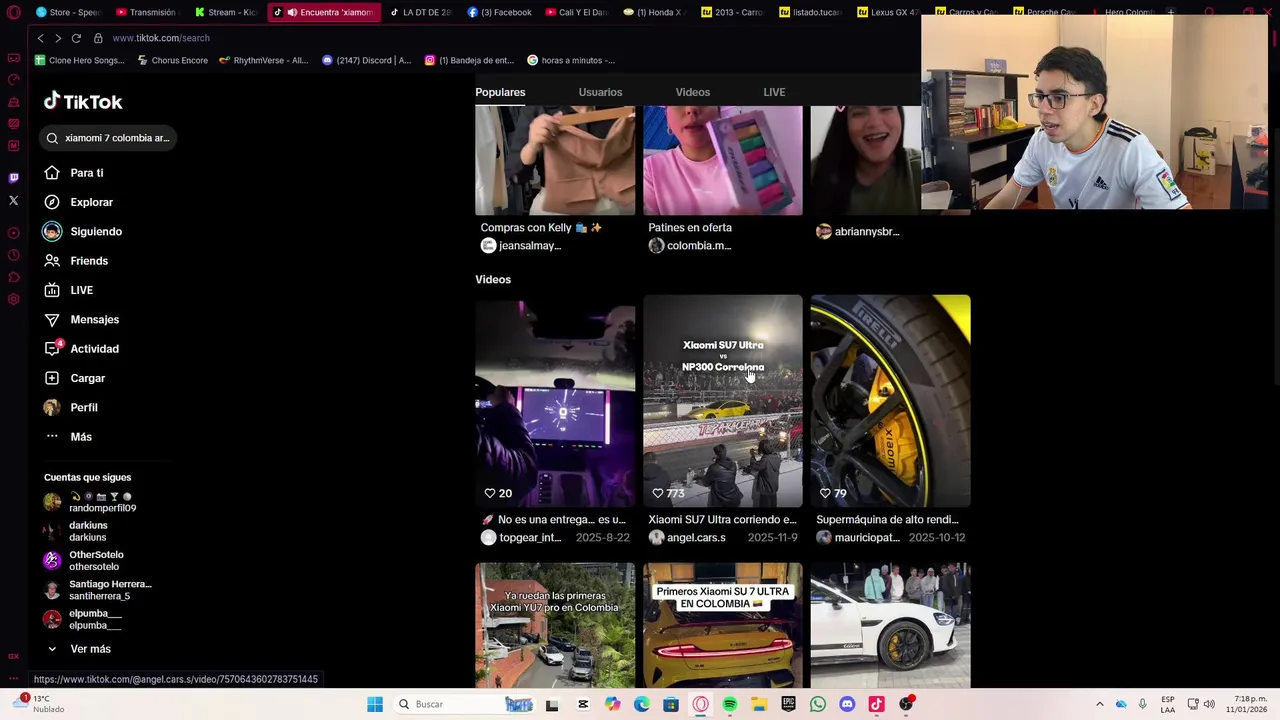Screen dimensions: 1280x720
Task: Open Spotify from the taskbar
Action: point(730,704)
